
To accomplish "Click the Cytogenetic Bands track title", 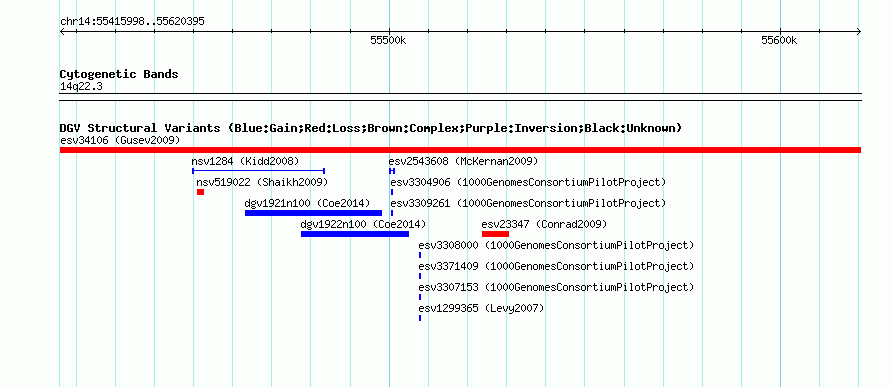I will (119, 74).
